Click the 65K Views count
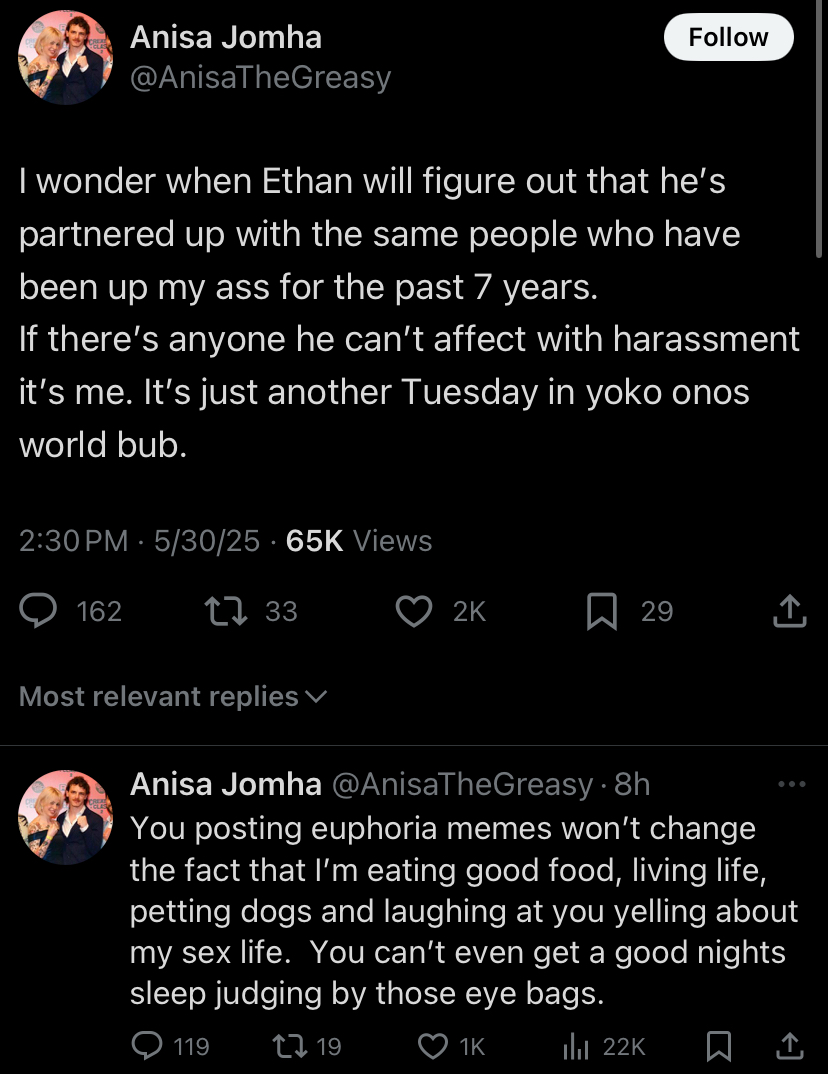Image resolution: width=828 pixels, height=1074 pixels. pyautogui.click(x=359, y=540)
